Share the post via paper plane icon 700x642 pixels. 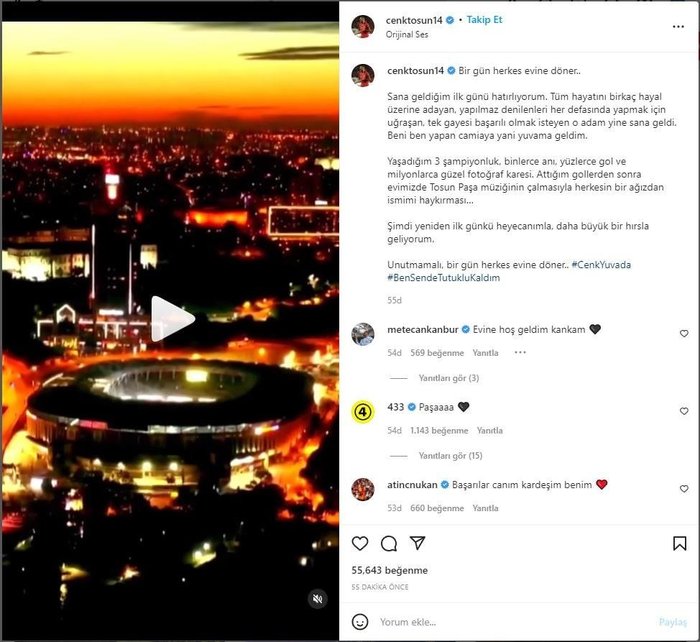(417, 542)
